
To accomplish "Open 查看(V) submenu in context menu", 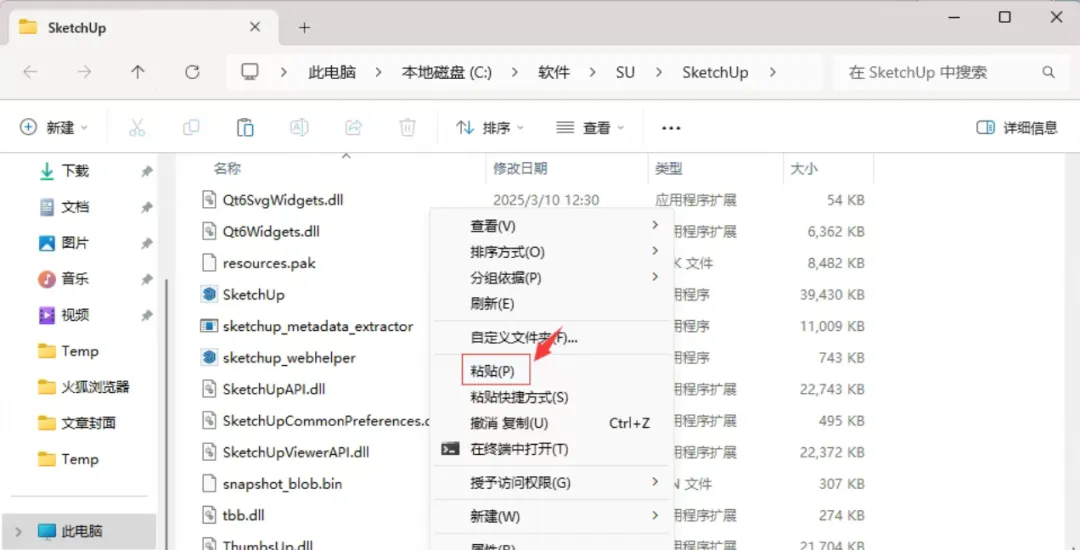I will (x=552, y=226).
